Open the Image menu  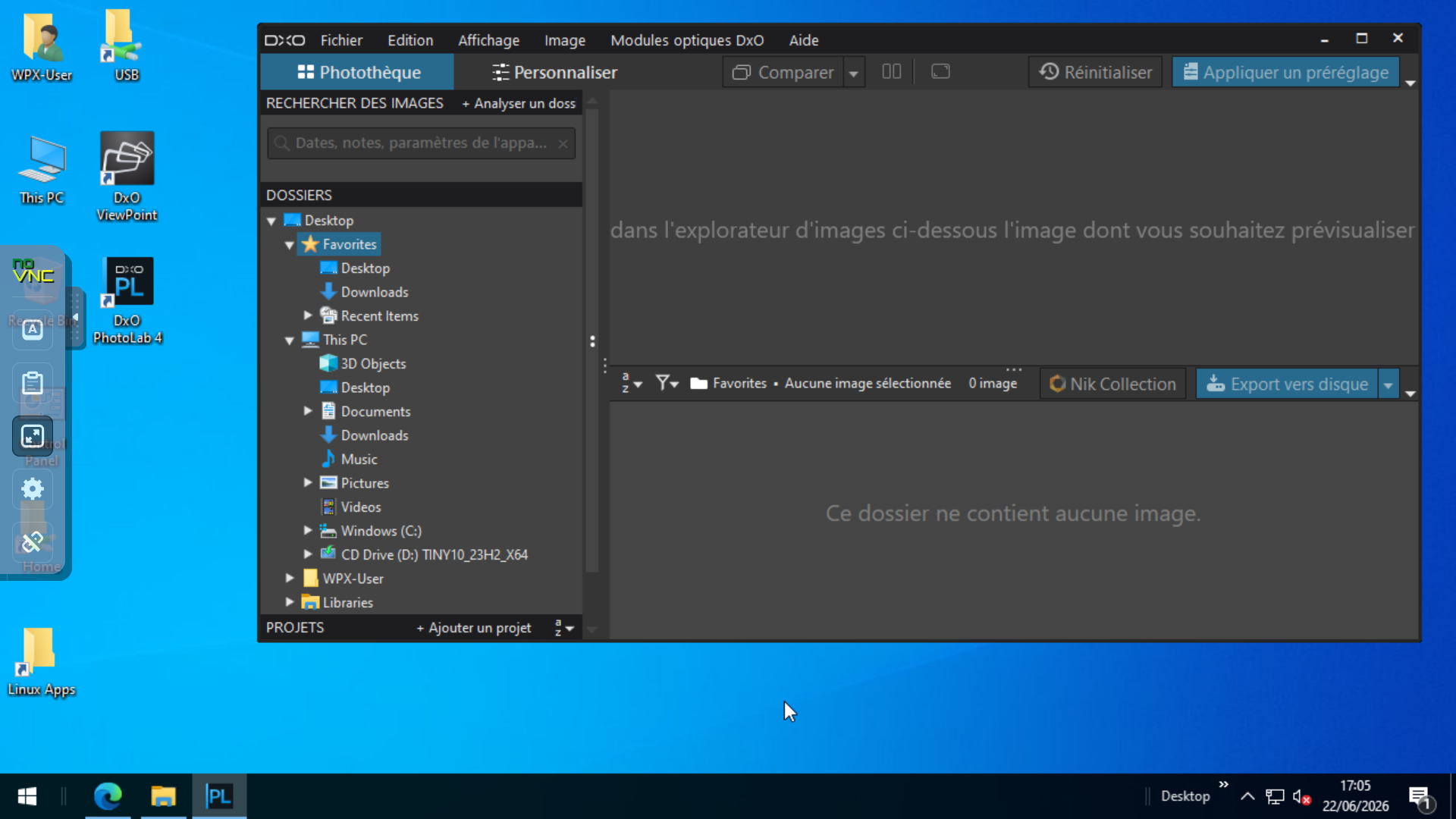(x=564, y=40)
